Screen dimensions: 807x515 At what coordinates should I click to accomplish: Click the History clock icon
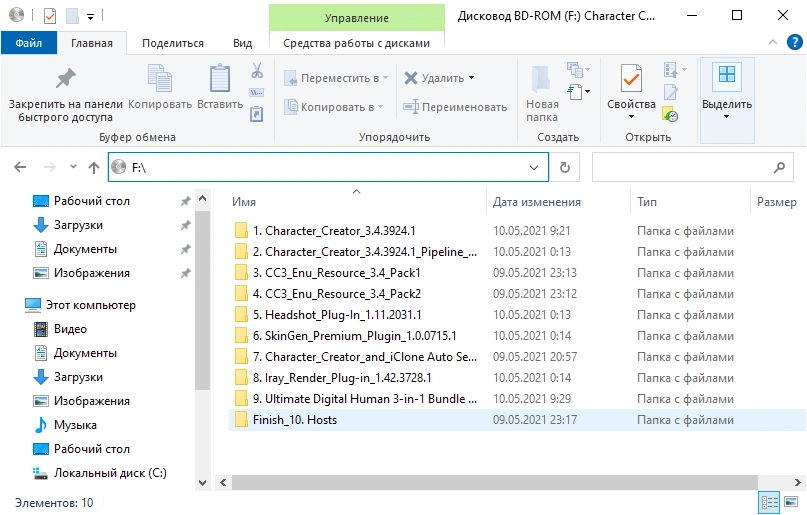(670, 114)
